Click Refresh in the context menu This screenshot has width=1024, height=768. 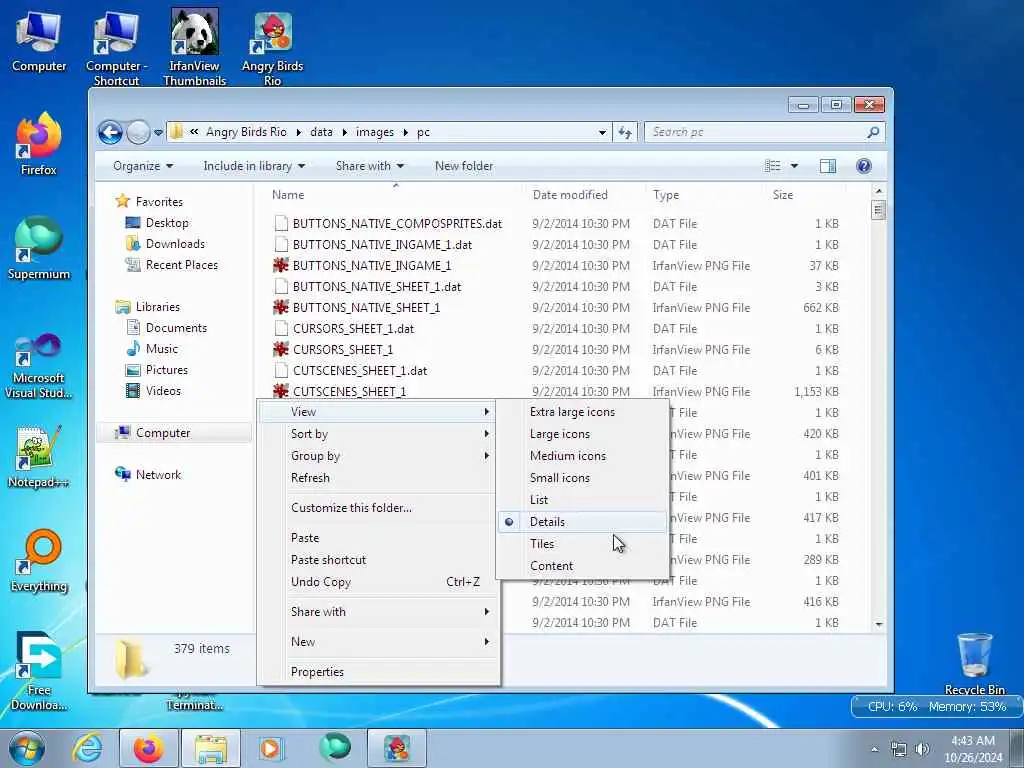[x=378, y=478]
